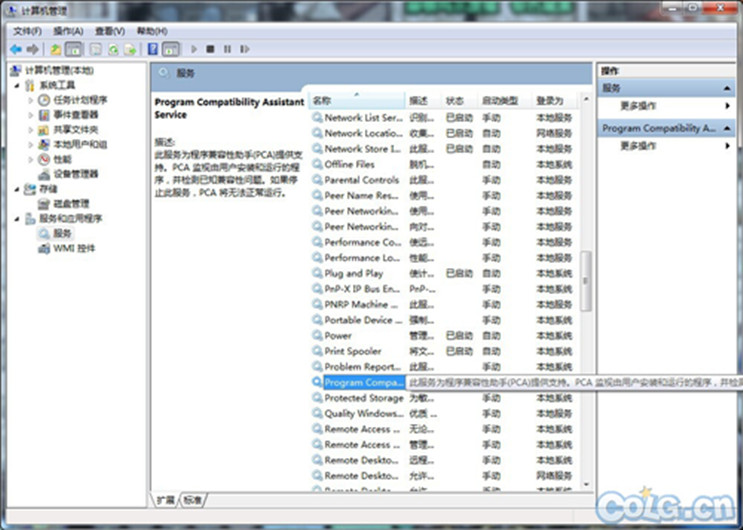Screen dimensions: 743x530
Task: Click the 性能 monitor icon
Action: click(44, 159)
